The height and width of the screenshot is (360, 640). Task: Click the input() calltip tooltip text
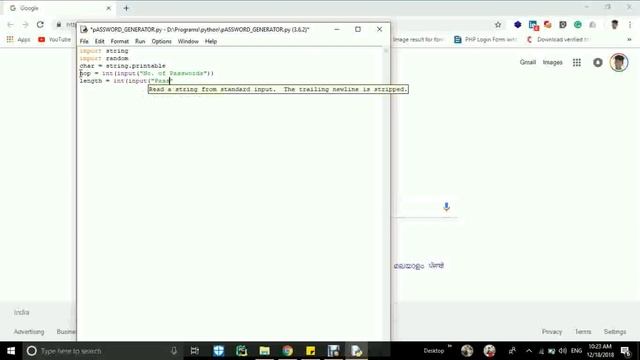click(278, 89)
